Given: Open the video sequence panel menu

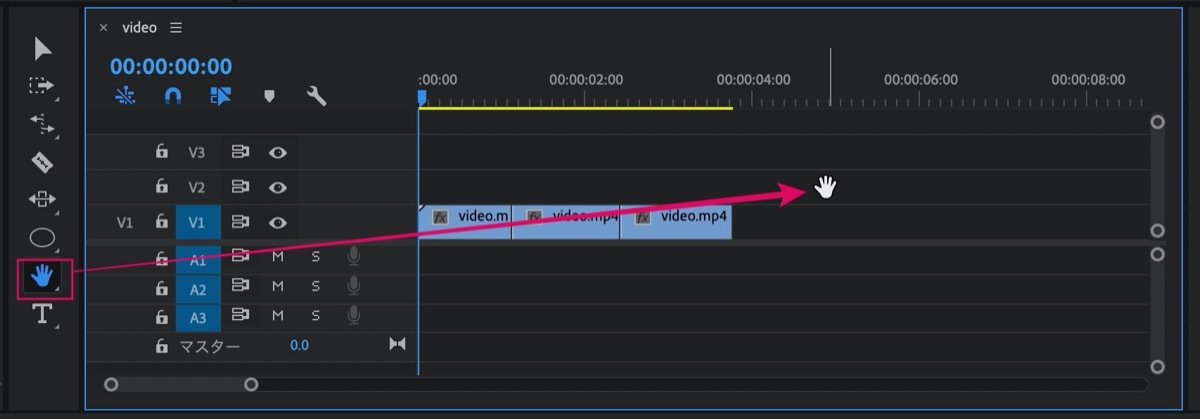Looking at the screenshot, I should (176, 28).
